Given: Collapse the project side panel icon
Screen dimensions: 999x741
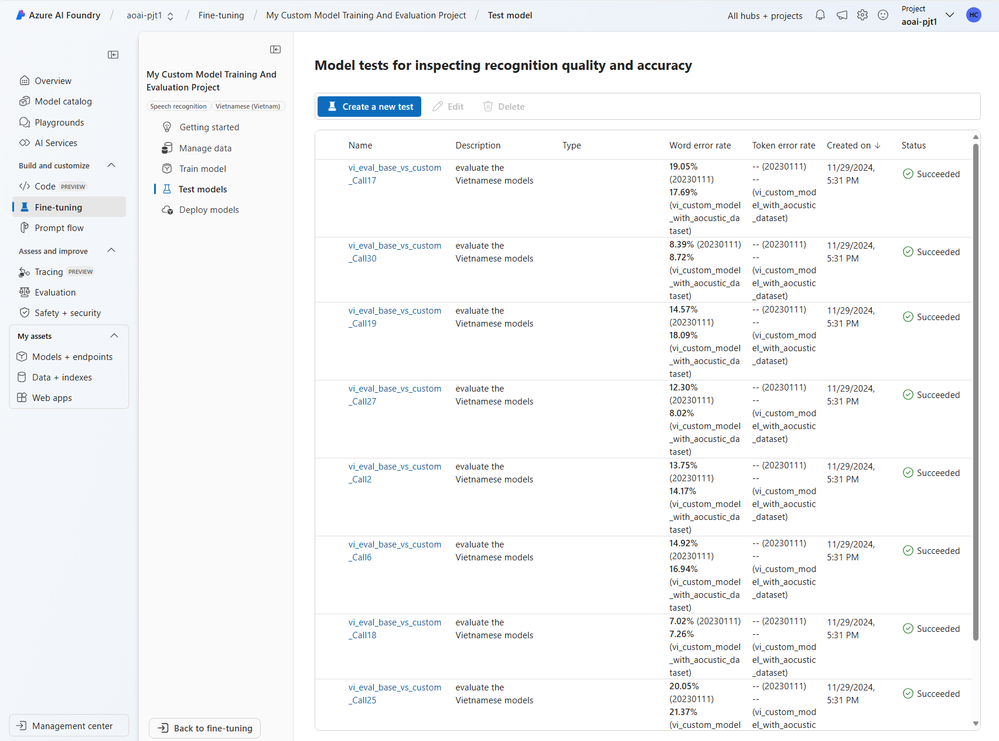Looking at the screenshot, I should click(275, 50).
